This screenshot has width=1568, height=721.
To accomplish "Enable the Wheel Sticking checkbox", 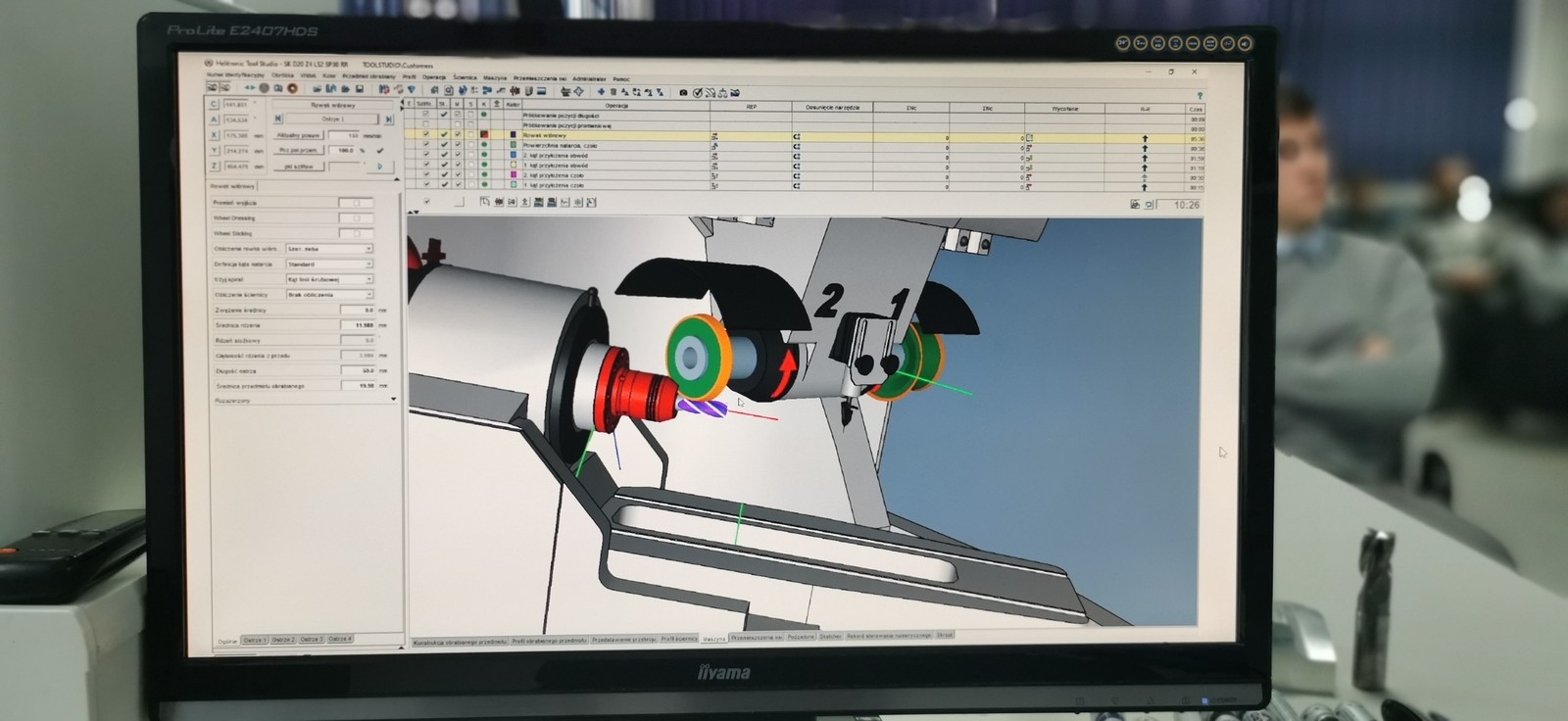I will pyautogui.click(x=356, y=233).
